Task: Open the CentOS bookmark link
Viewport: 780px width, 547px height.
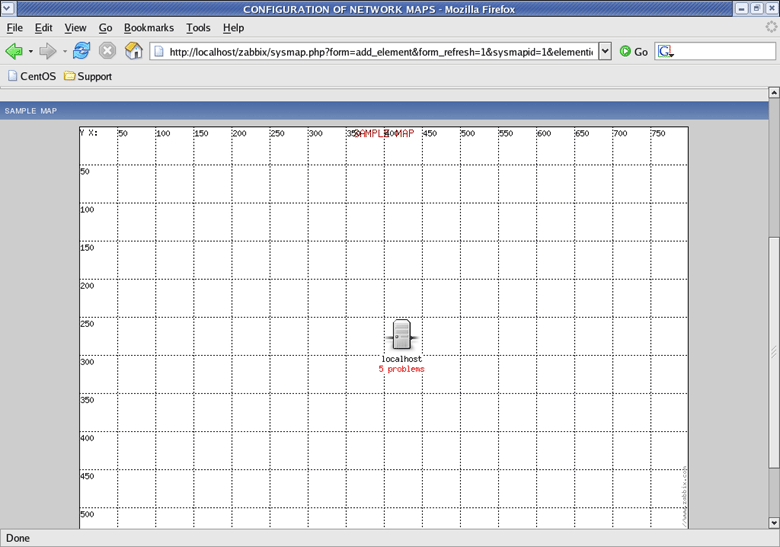Action: pos(30,76)
